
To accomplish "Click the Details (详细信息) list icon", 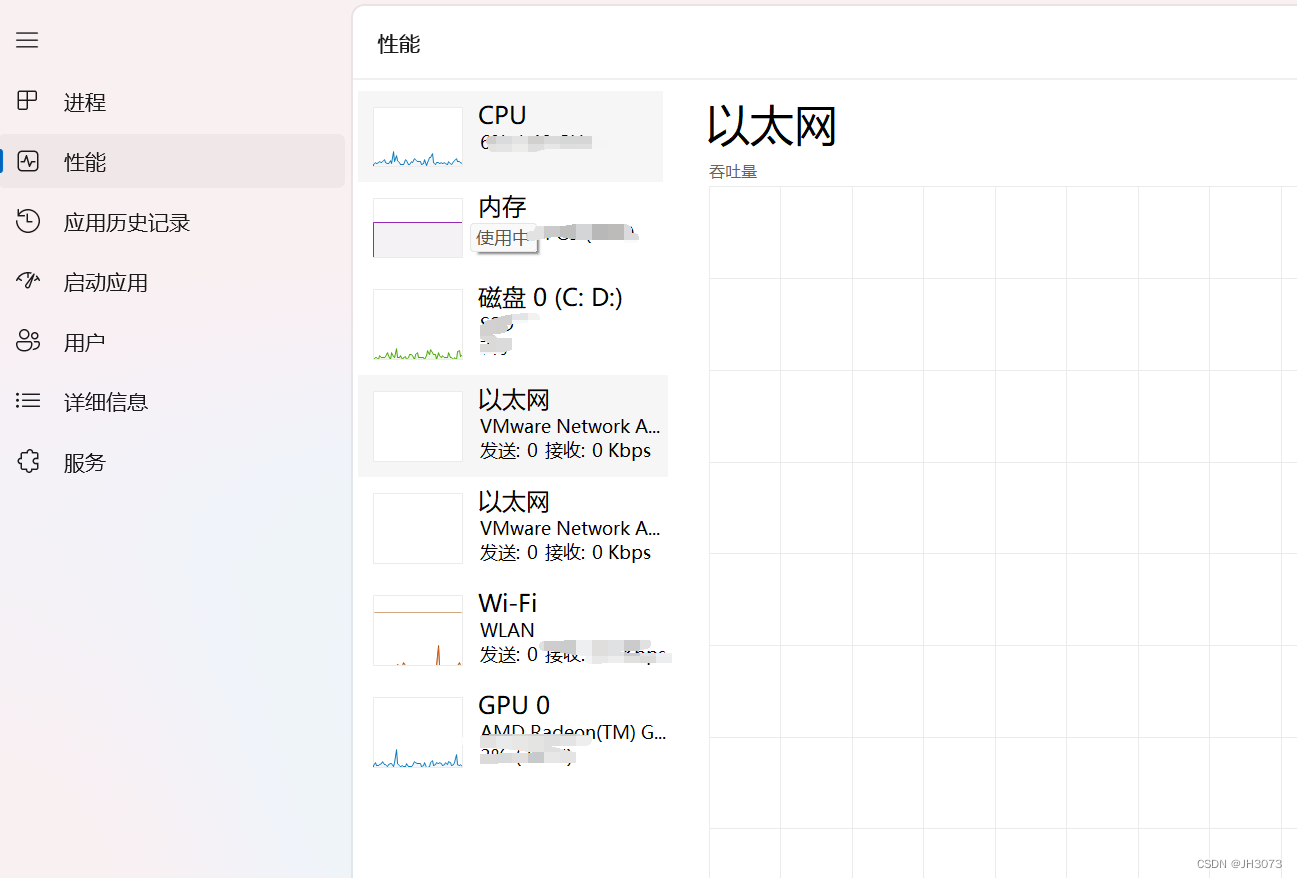I will click(28, 401).
